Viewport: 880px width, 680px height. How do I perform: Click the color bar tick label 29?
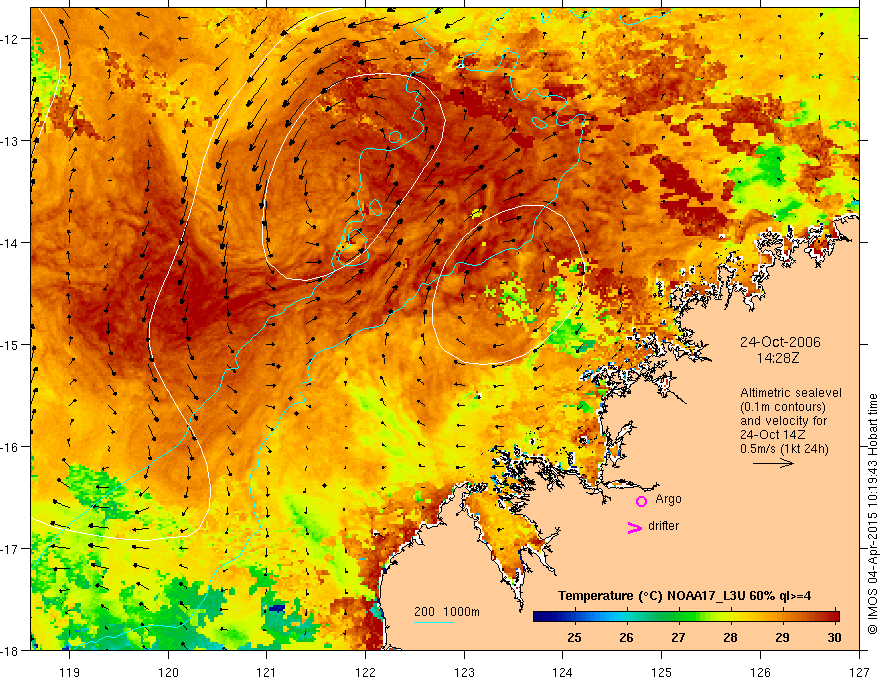pyautogui.click(x=782, y=637)
